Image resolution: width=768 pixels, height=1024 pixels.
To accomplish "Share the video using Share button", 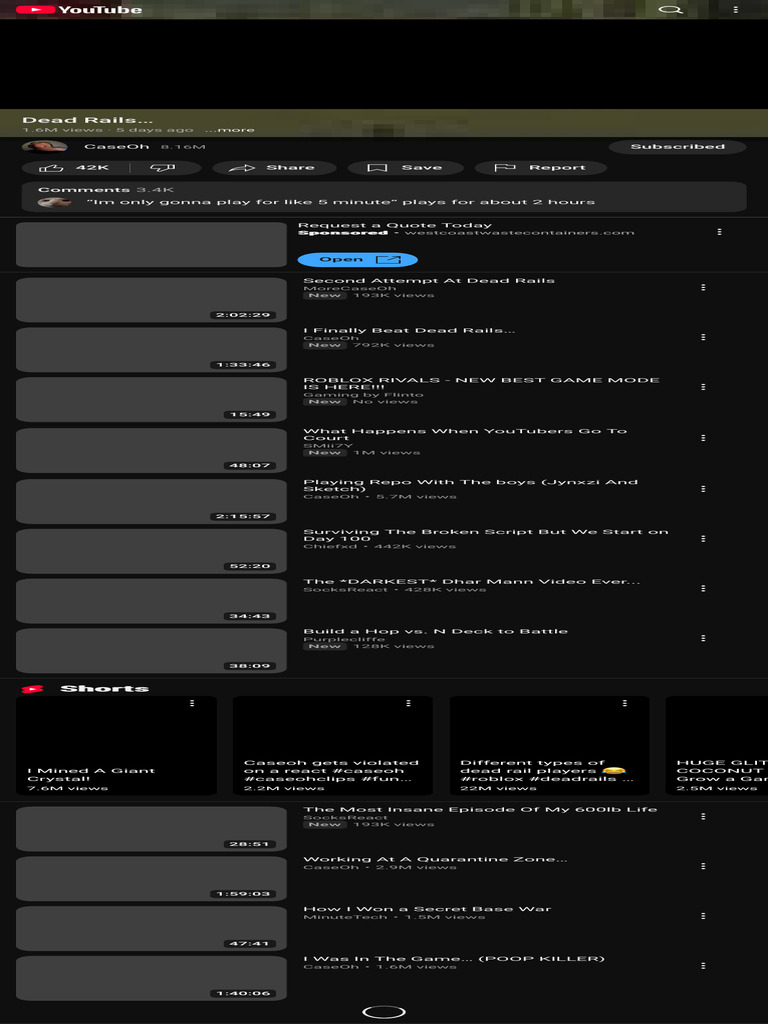I will coord(274,168).
